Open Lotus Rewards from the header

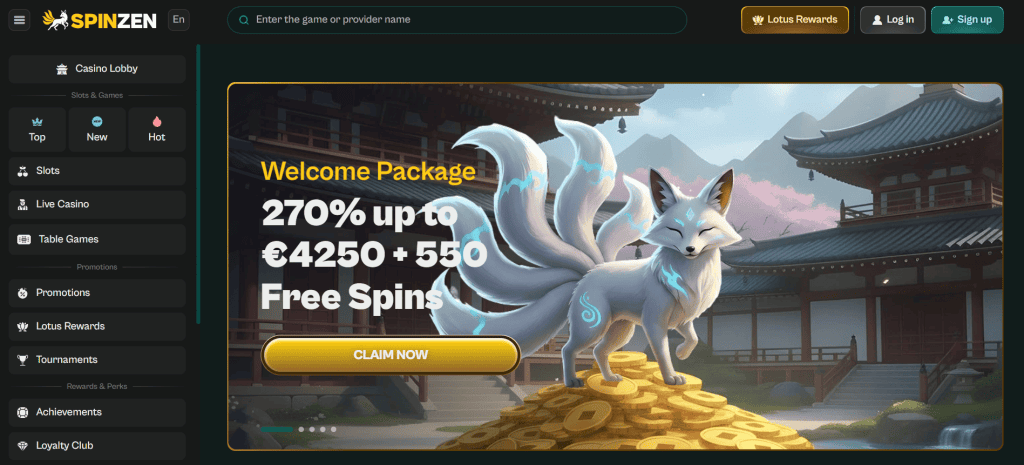point(795,20)
